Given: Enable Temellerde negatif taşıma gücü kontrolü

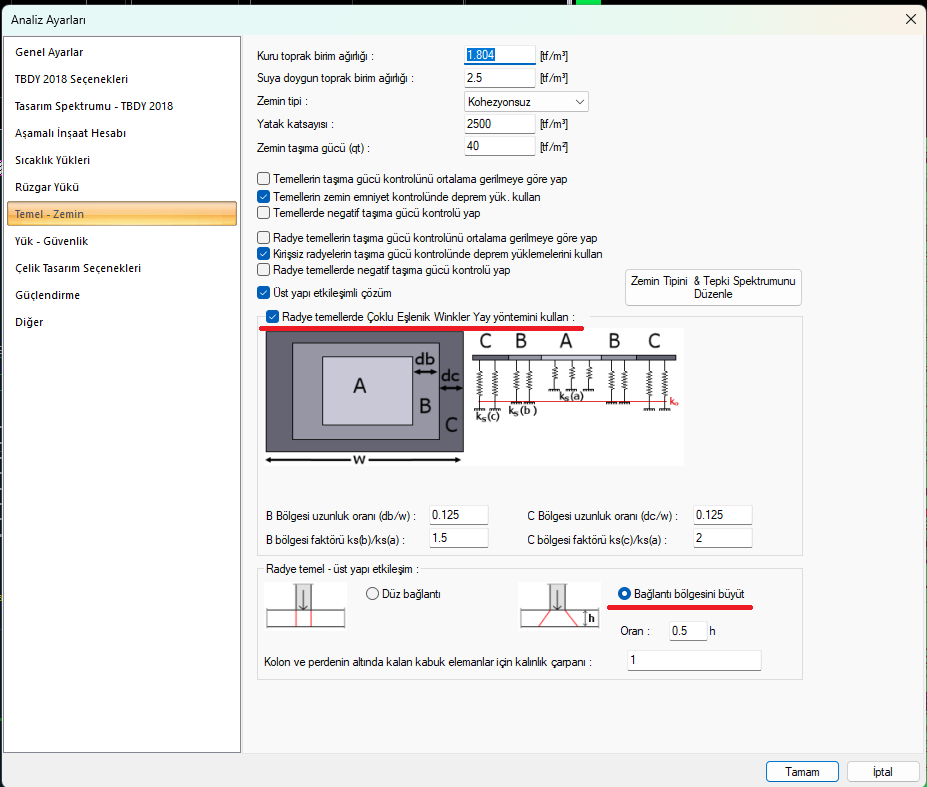Looking at the screenshot, I should click(264, 213).
